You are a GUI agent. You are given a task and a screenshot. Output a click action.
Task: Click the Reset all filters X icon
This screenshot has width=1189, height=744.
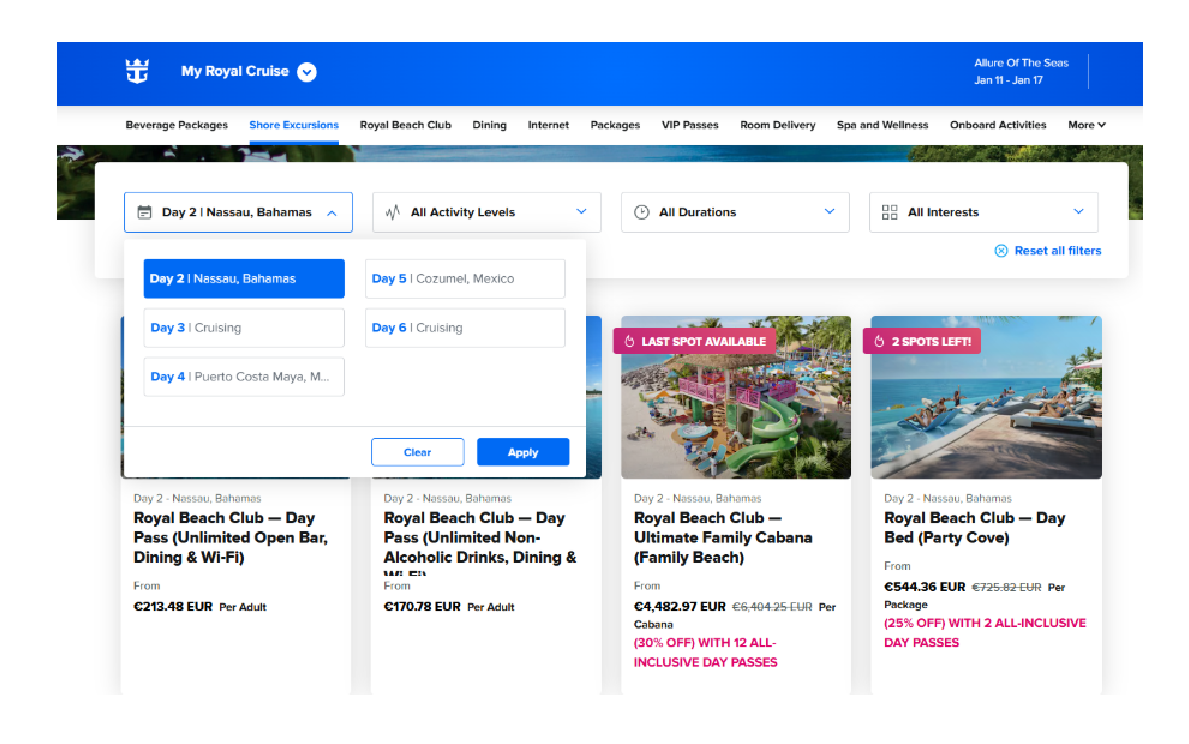(1001, 251)
